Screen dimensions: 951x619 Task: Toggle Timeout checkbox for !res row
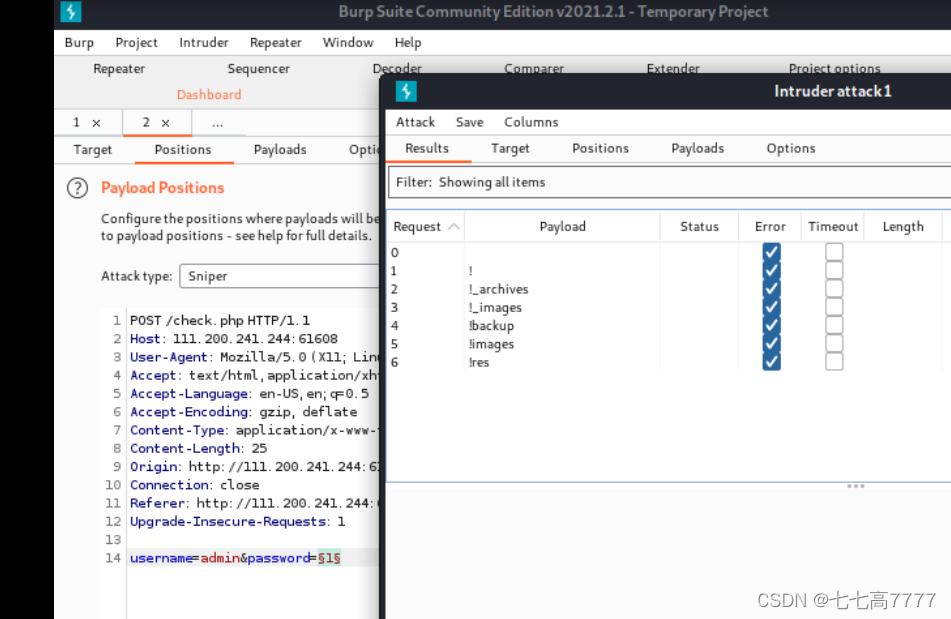click(x=834, y=361)
